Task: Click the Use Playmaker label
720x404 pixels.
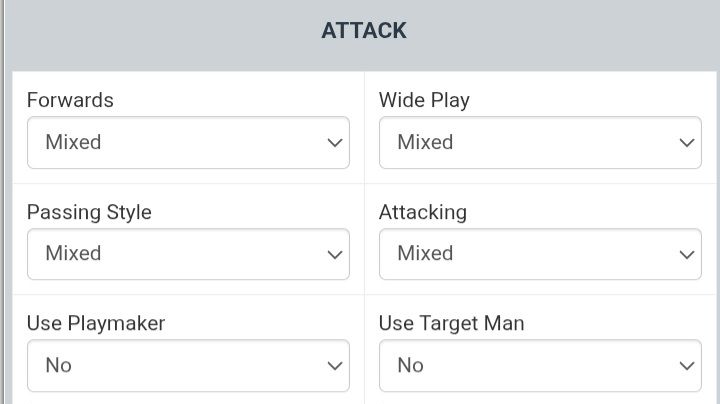Action: click(96, 323)
